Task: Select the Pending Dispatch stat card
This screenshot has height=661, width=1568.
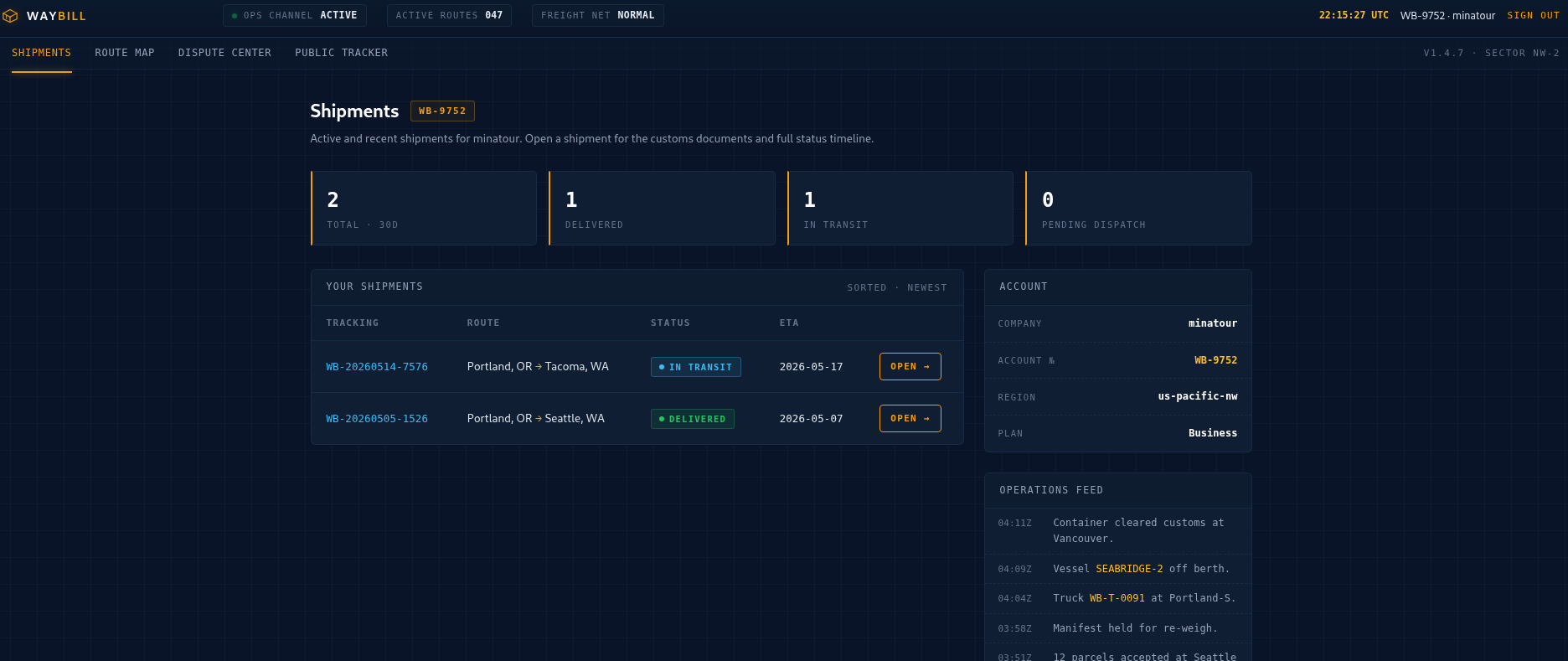Action: pyautogui.click(x=1138, y=209)
